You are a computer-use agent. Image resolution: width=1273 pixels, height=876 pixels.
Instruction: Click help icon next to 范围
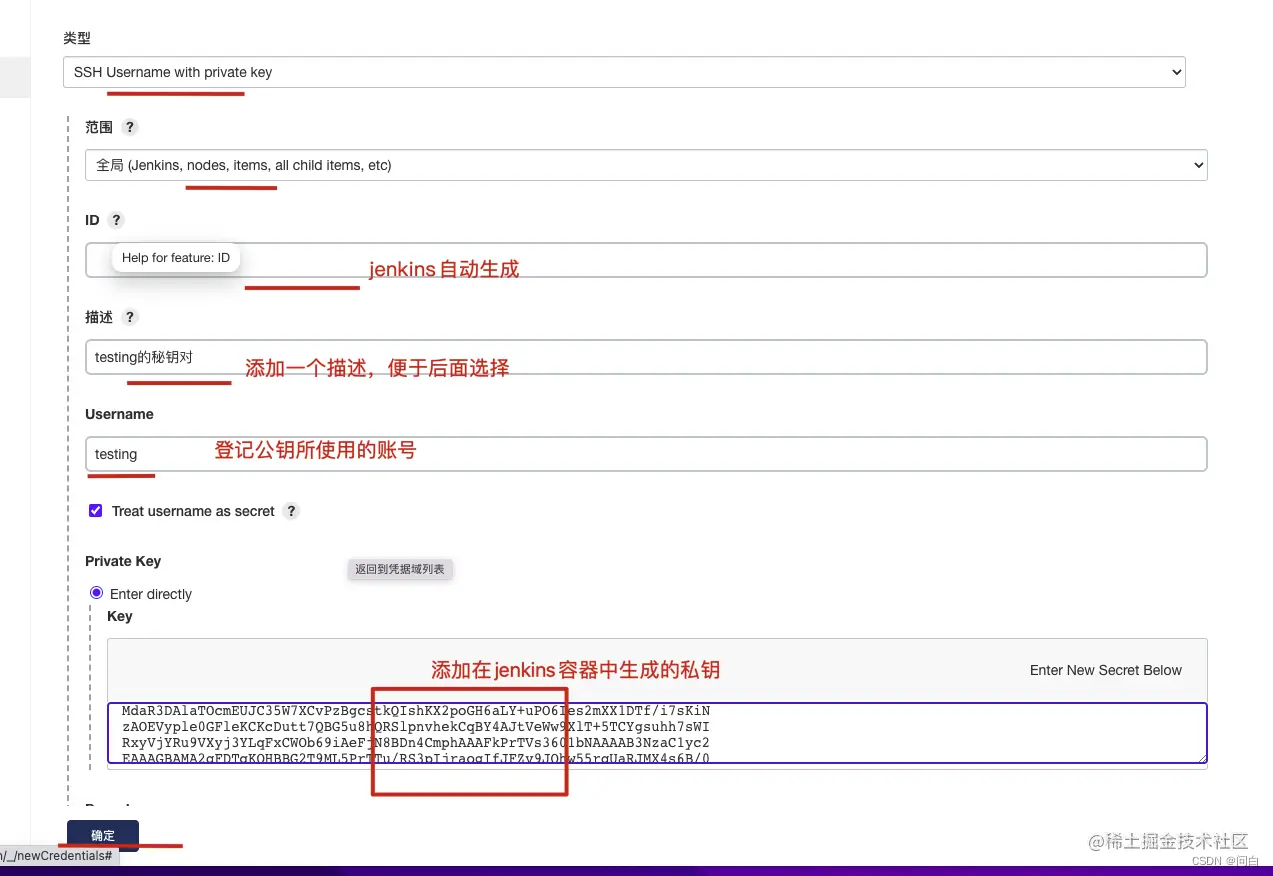tap(129, 127)
